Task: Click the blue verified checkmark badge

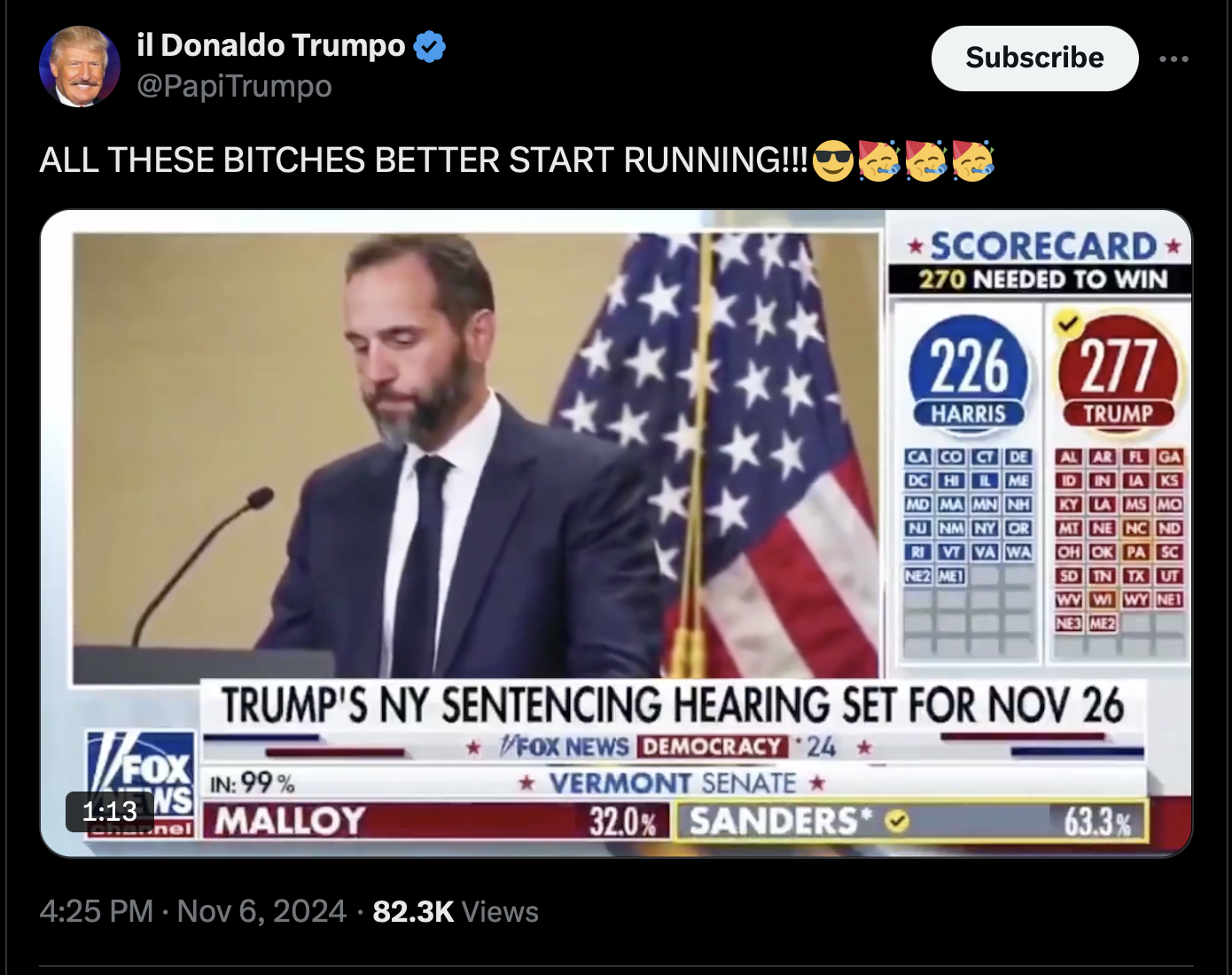Action: [x=430, y=46]
